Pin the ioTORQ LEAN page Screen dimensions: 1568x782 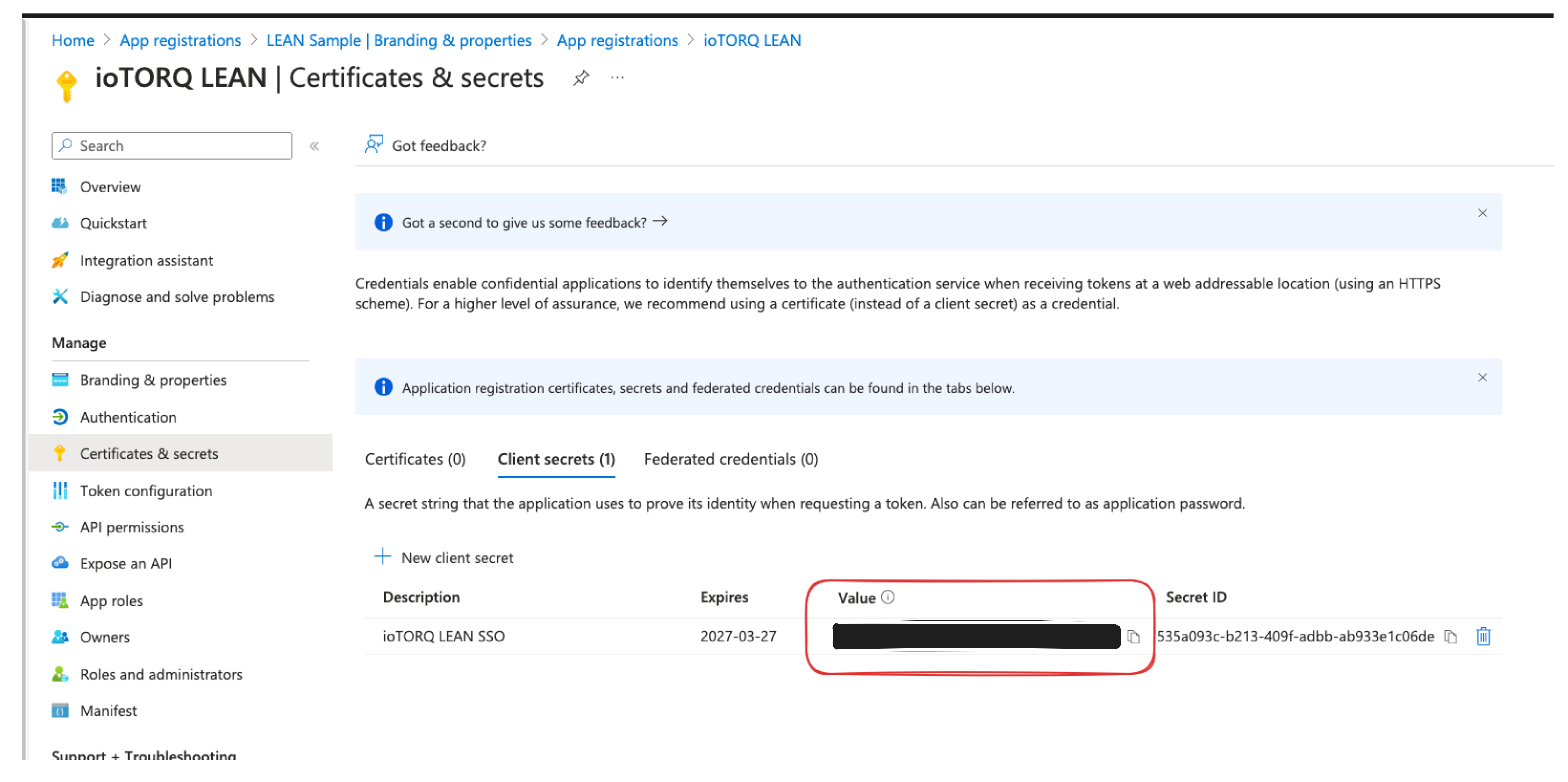coord(581,78)
